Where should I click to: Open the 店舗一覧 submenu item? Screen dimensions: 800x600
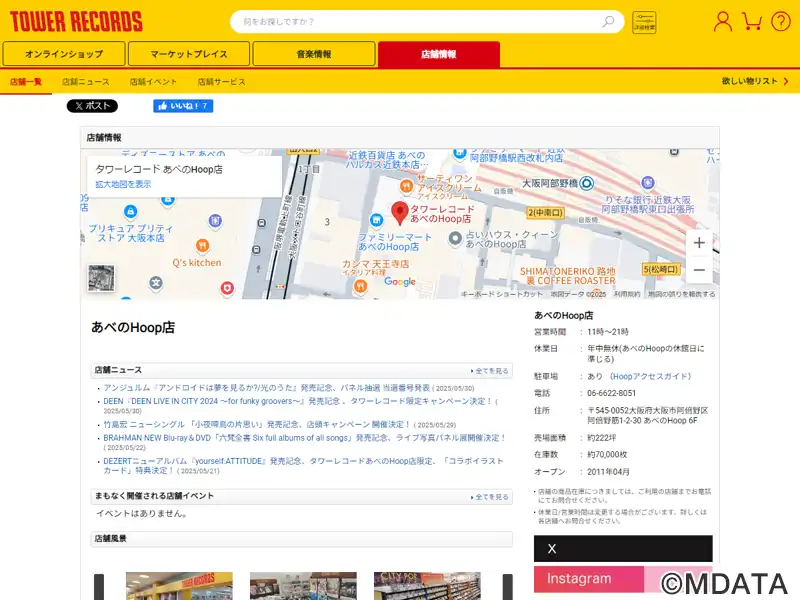(26, 82)
